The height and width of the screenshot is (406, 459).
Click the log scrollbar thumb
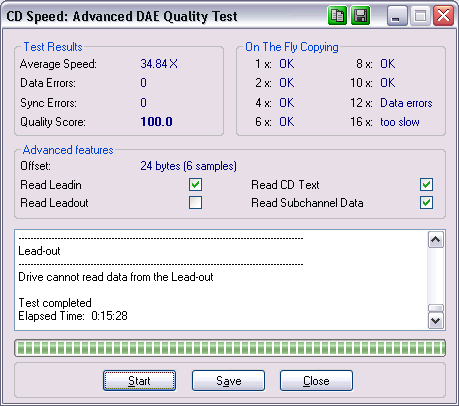436,308
